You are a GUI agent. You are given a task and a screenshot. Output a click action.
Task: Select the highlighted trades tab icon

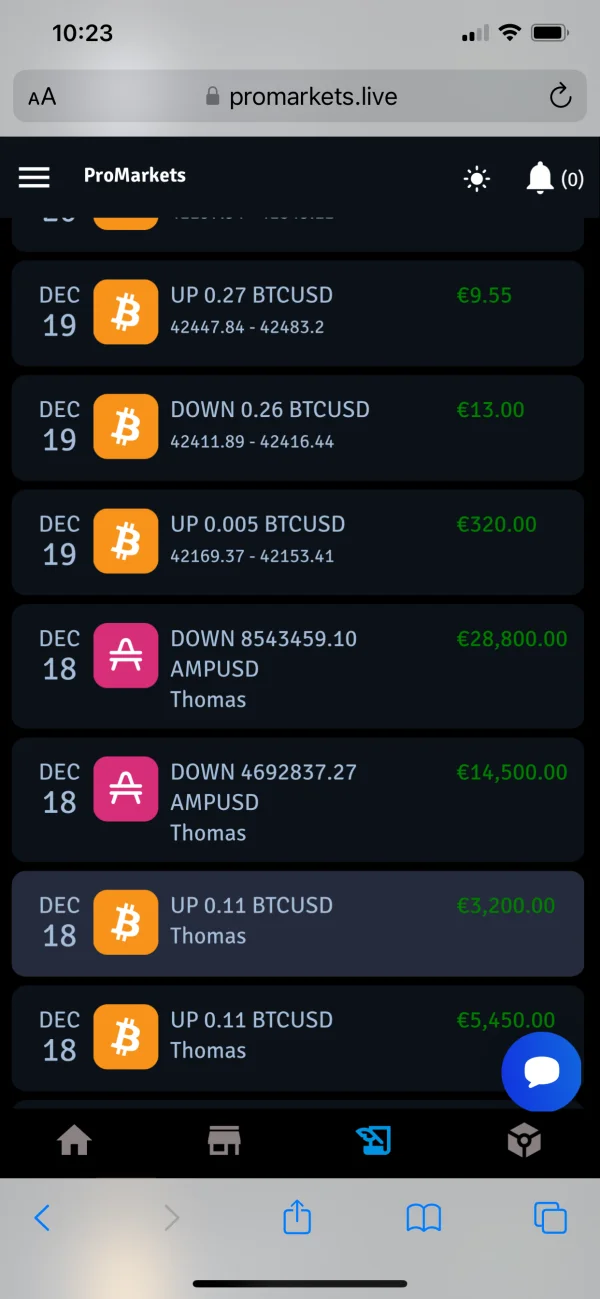point(374,1140)
